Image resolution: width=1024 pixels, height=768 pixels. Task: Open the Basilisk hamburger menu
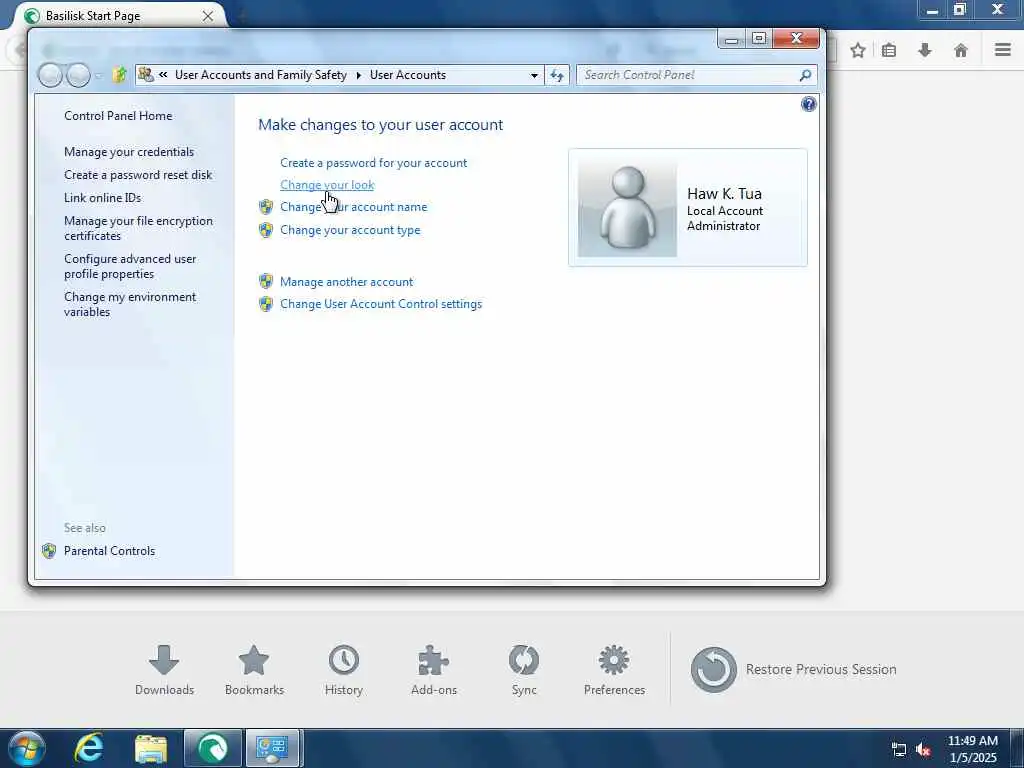[1003, 50]
